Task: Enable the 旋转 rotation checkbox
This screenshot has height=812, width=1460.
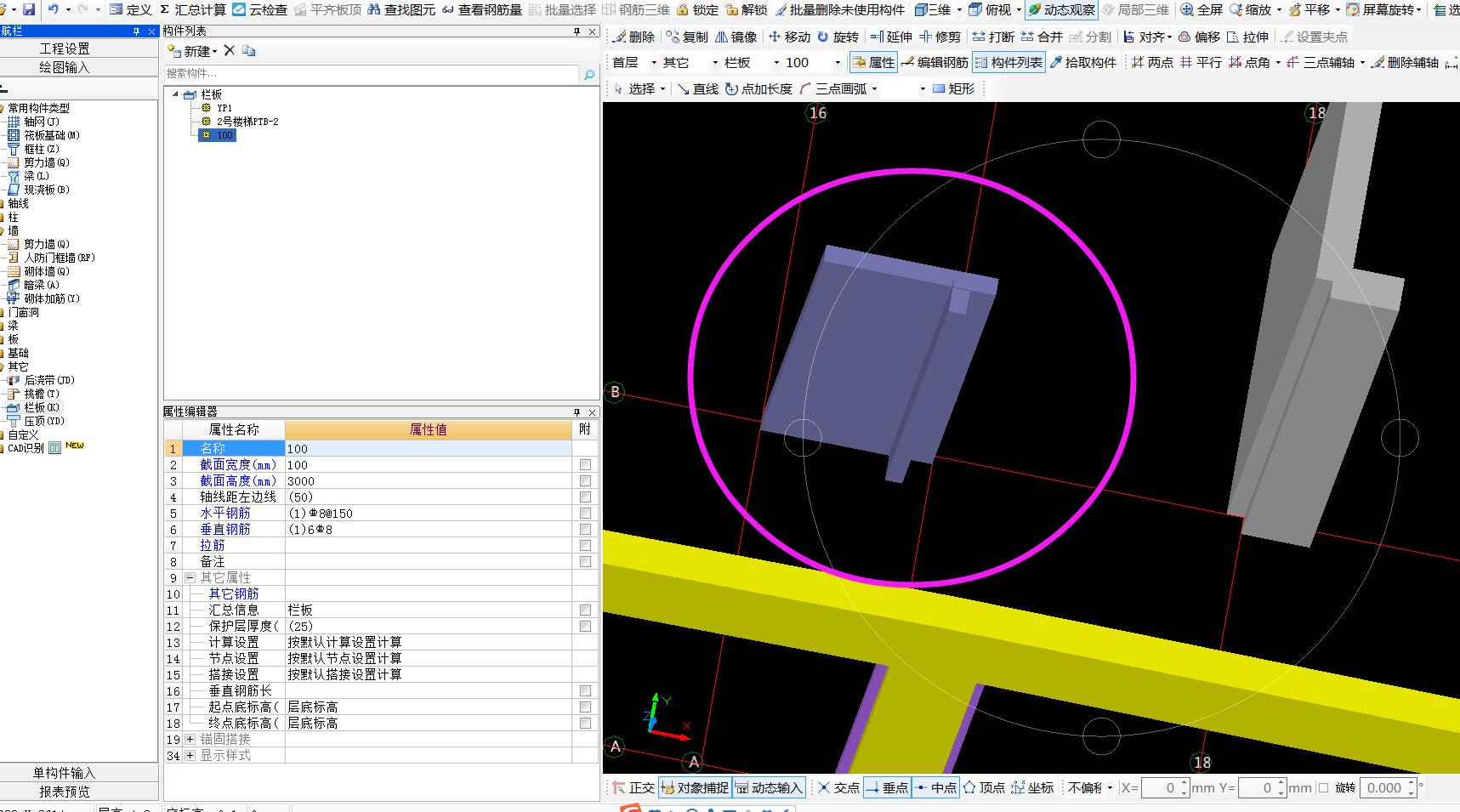Action: [x=1323, y=788]
